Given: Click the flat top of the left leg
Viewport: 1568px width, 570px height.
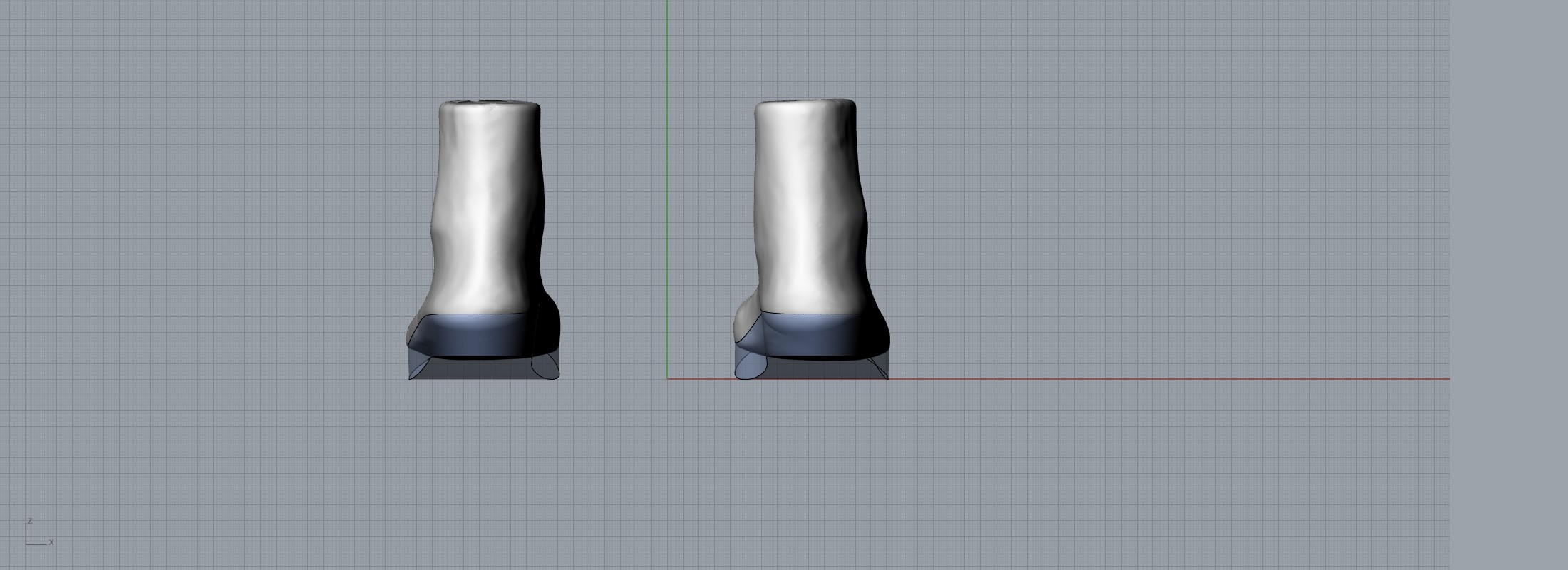Looking at the screenshot, I should coord(490,105).
